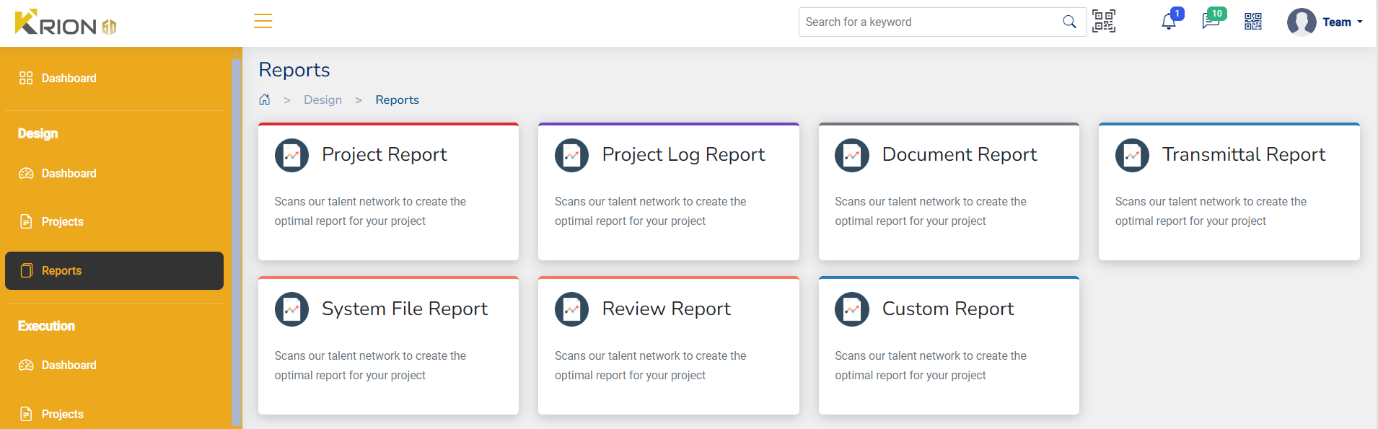
Task: Click the notification bell icon
Action: click(1168, 22)
